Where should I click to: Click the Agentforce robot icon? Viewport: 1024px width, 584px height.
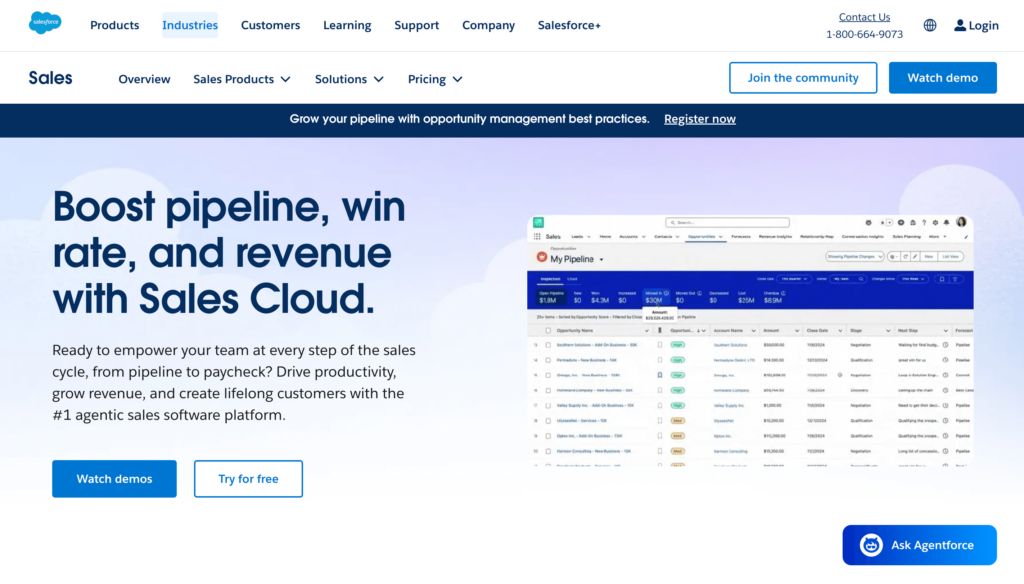tap(871, 545)
